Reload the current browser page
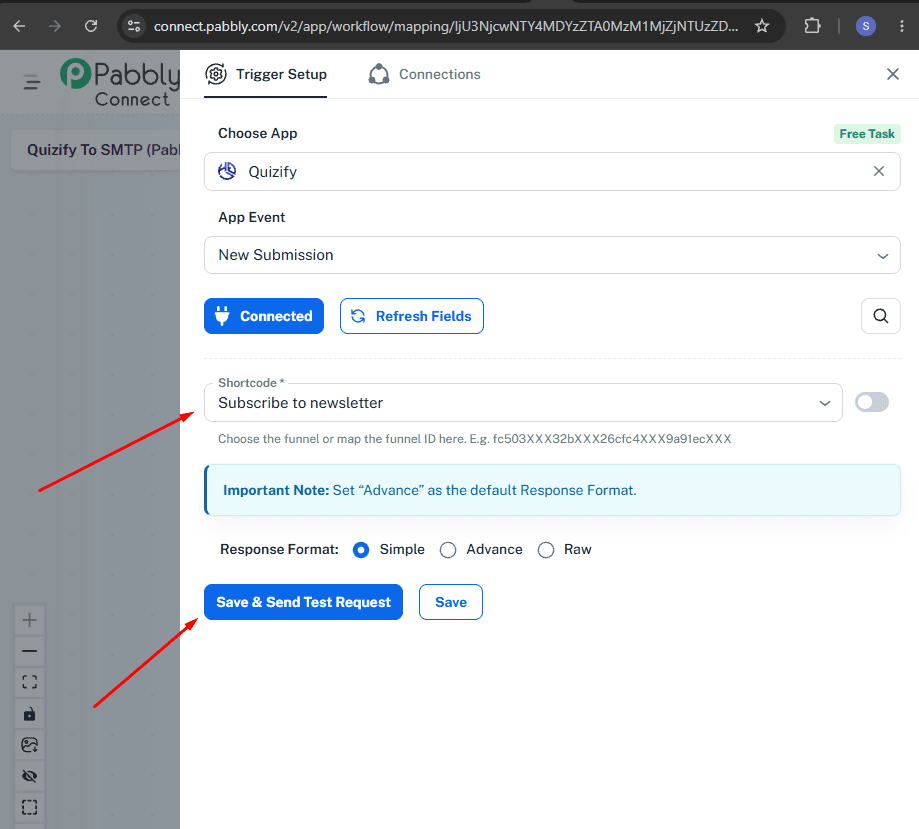 pos(91,26)
